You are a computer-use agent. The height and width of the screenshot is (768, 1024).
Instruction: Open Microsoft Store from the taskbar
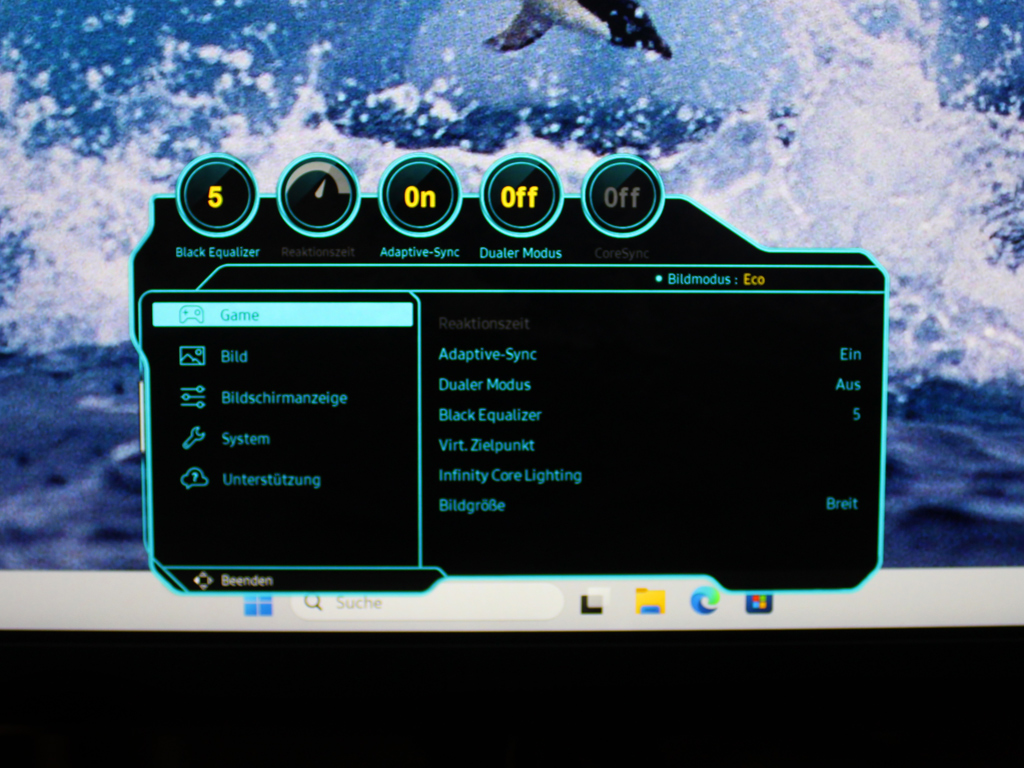click(759, 602)
